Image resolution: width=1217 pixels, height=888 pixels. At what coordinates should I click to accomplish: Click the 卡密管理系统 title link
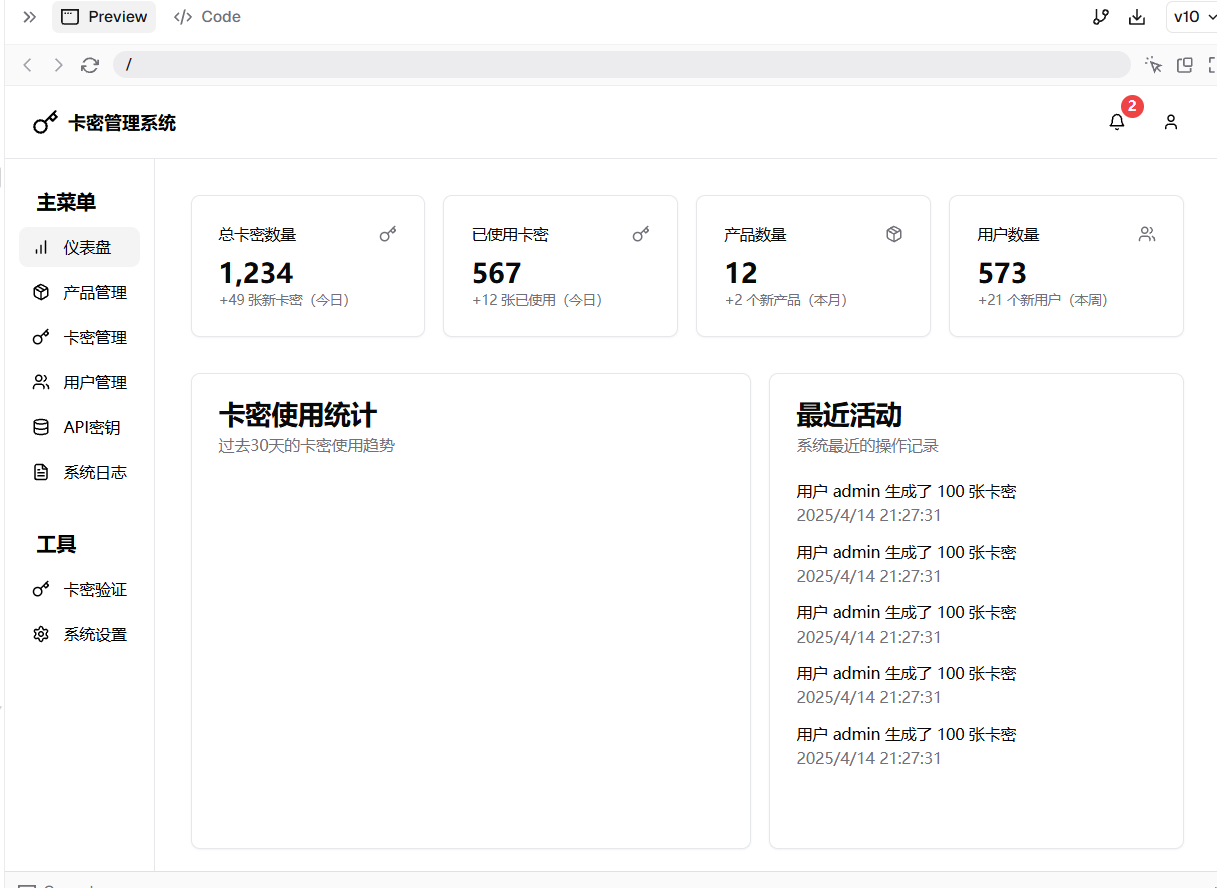tap(122, 123)
